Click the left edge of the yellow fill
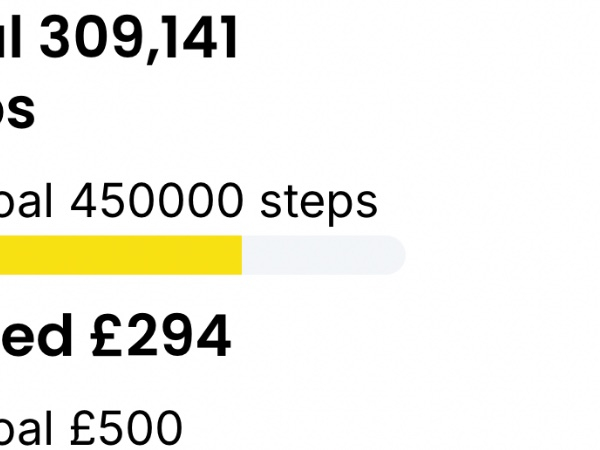600x450 pixels. point(3,255)
